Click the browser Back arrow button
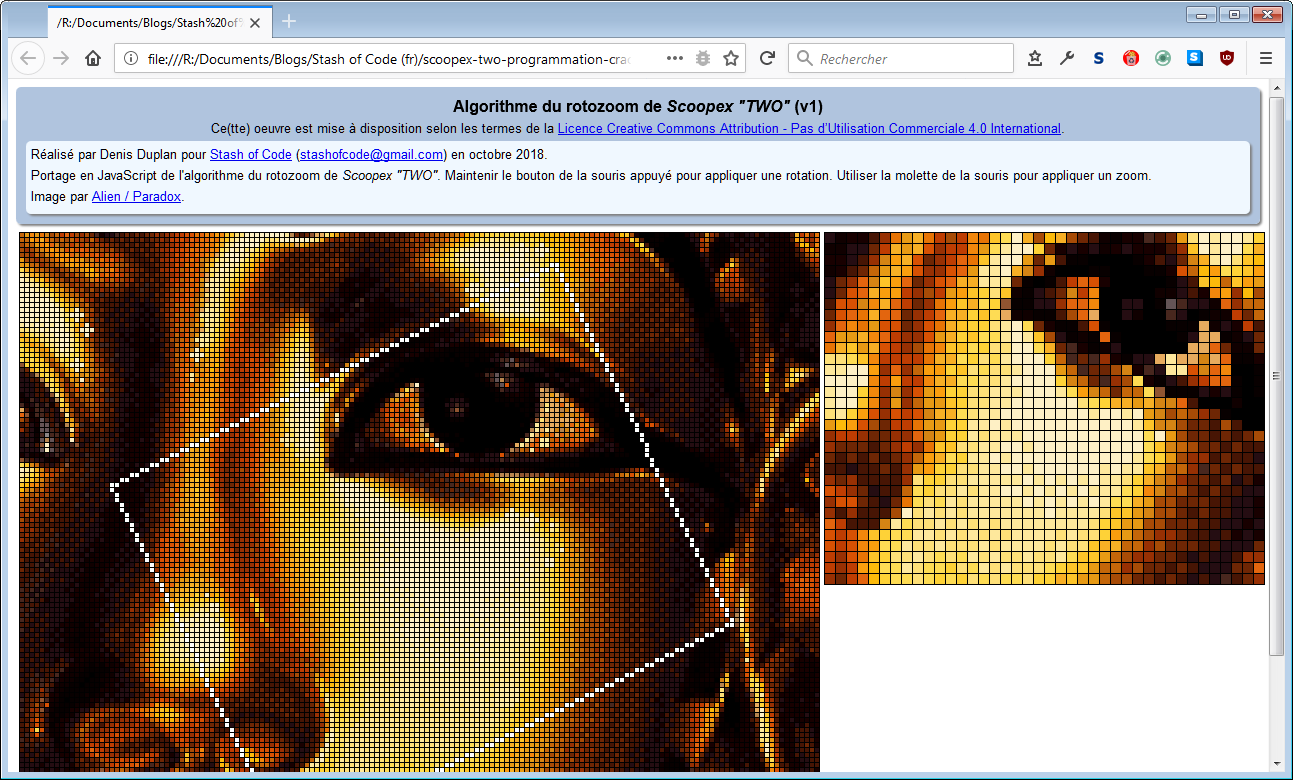This screenshot has width=1293, height=780. coord(28,58)
